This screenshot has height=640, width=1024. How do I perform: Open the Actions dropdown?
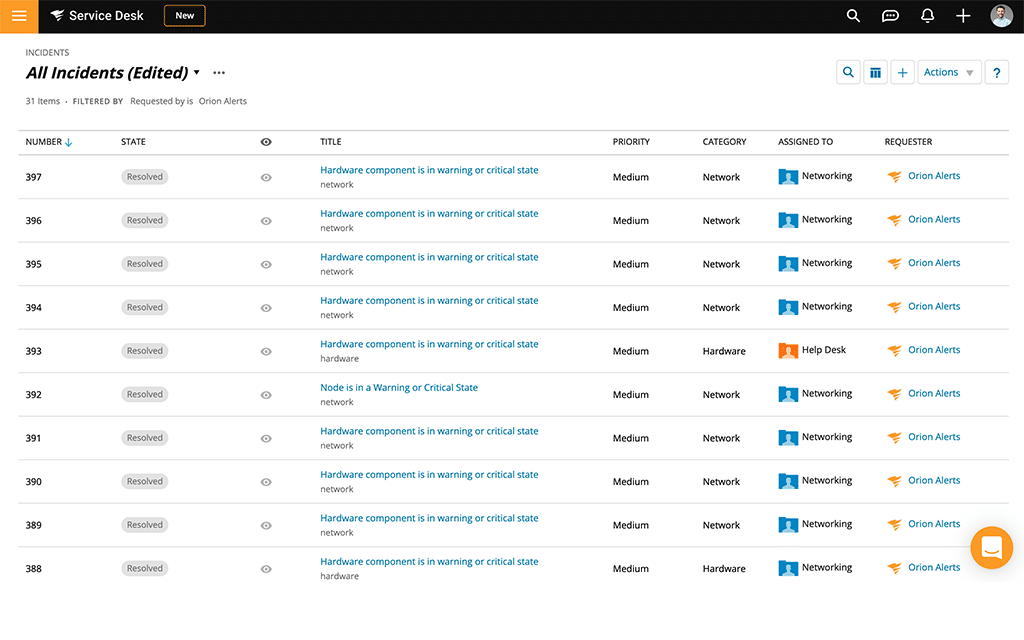[949, 72]
